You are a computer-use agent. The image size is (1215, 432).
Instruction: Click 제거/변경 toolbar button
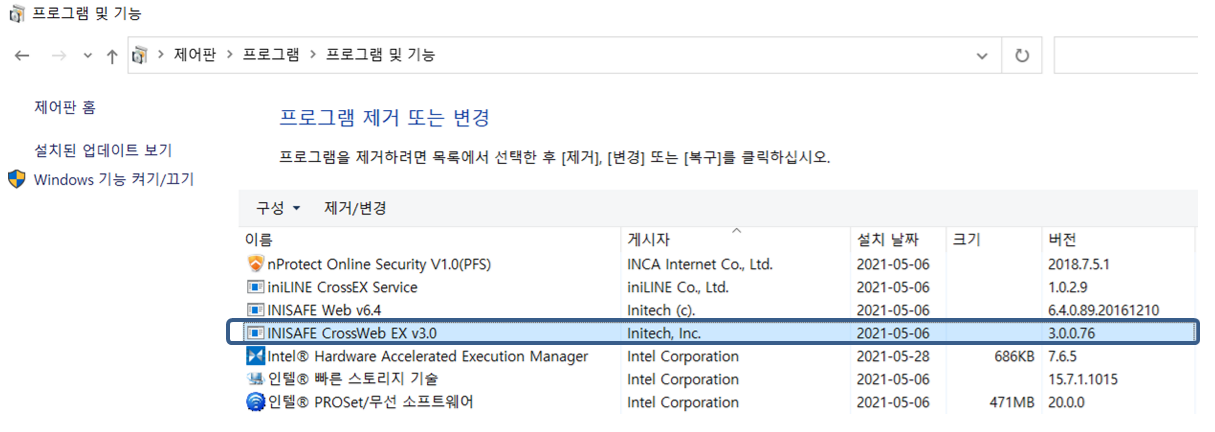click(x=355, y=209)
